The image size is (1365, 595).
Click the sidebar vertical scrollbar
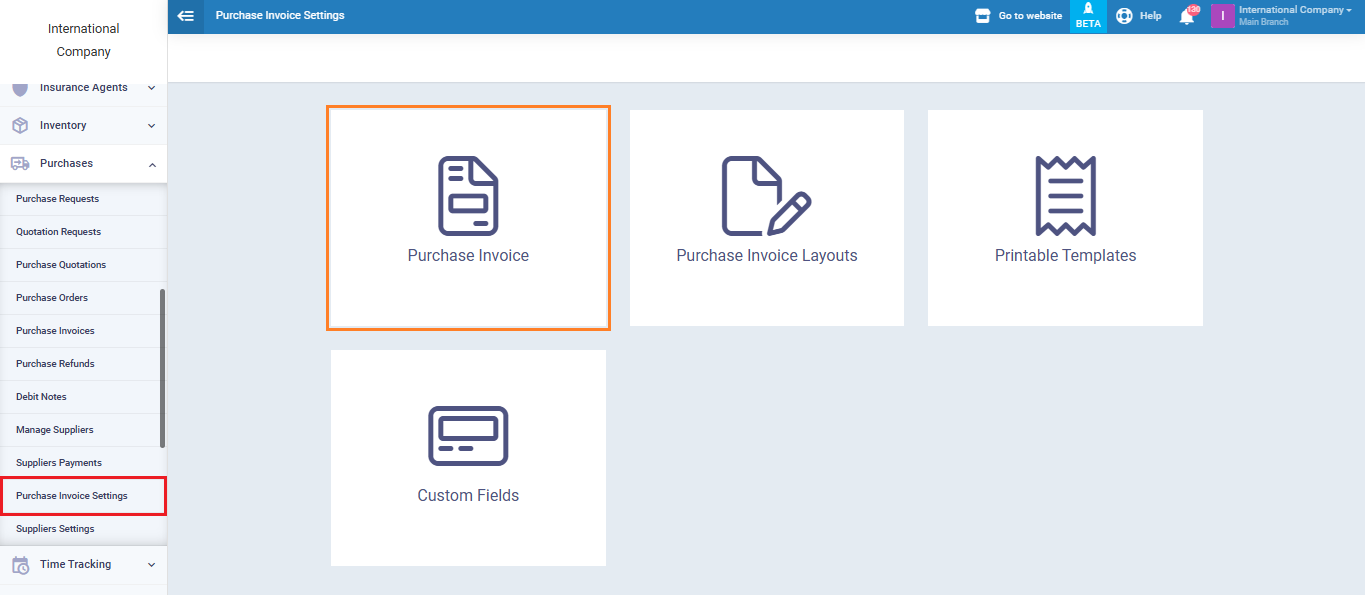pos(162,368)
